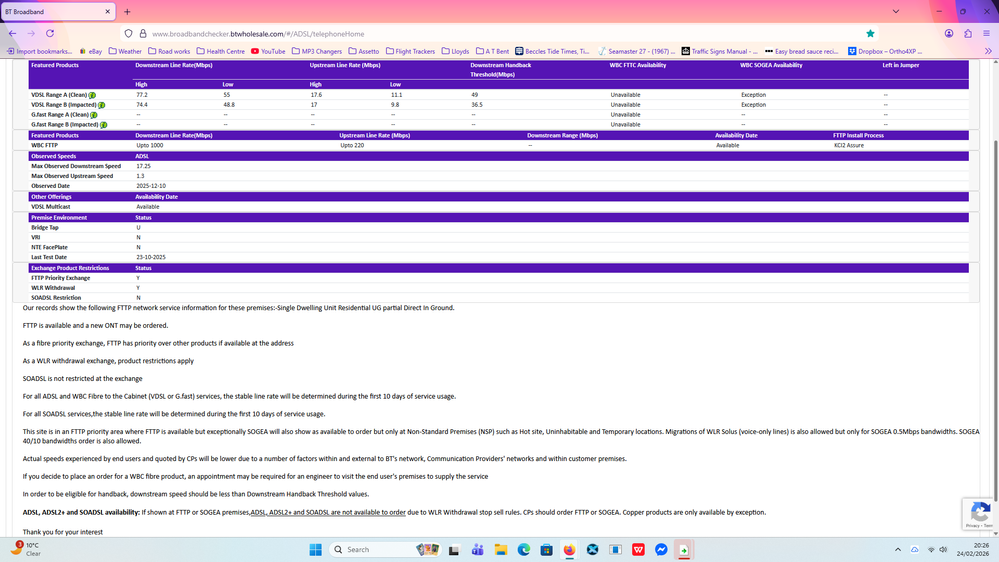This screenshot has width=999, height=562.
Task: Click the Observed Date value 2025-12-10
Action: 151,186
